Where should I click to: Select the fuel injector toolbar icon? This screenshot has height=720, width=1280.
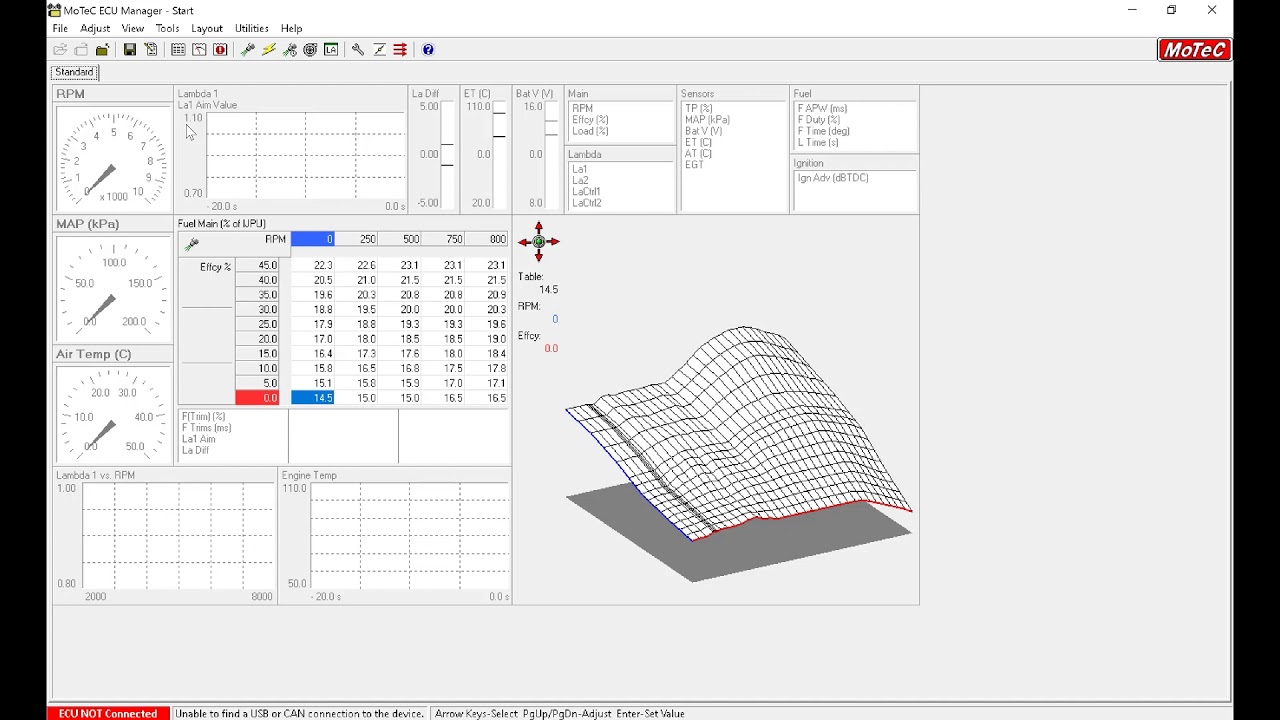[x=248, y=49]
